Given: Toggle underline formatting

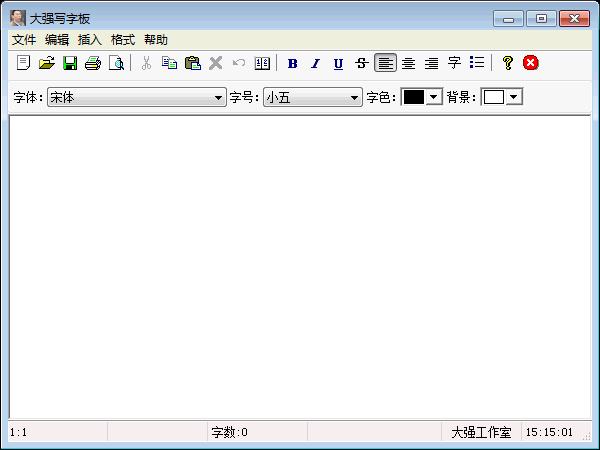Looking at the screenshot, I should 338,64.
